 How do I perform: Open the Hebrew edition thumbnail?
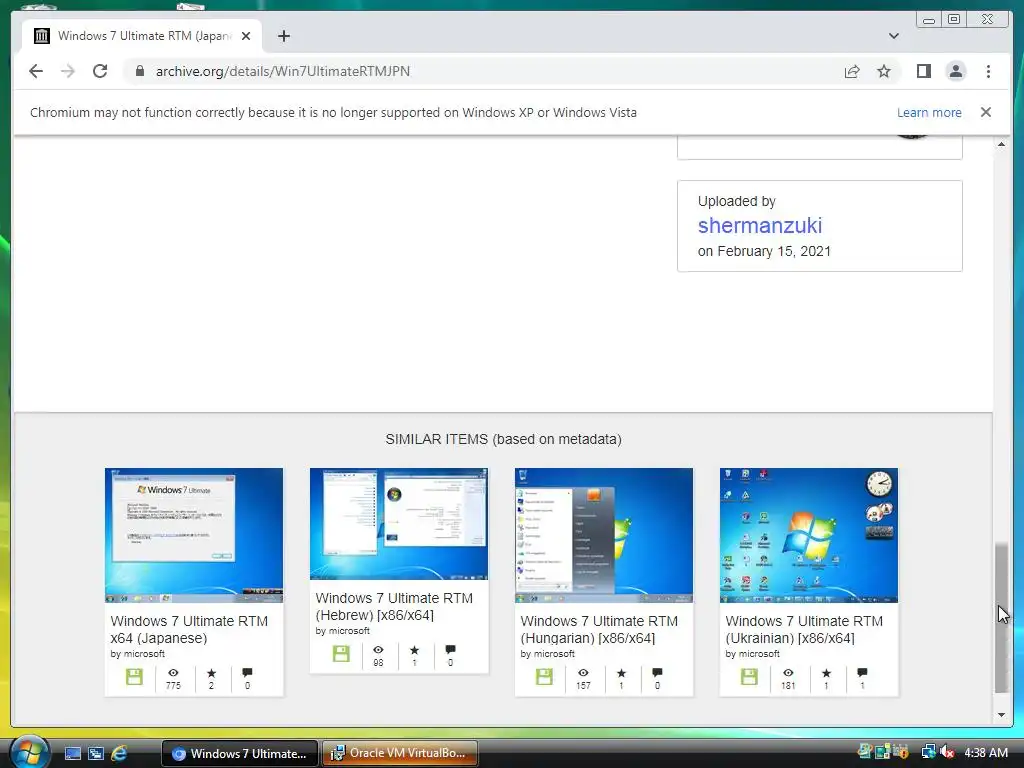click(x=399, y=524)
